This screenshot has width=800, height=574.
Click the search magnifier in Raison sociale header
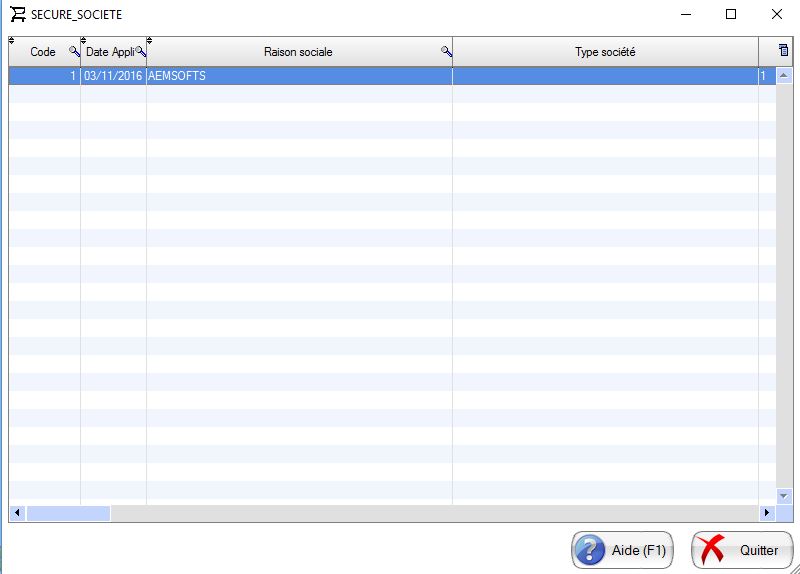tap(446, 51)
